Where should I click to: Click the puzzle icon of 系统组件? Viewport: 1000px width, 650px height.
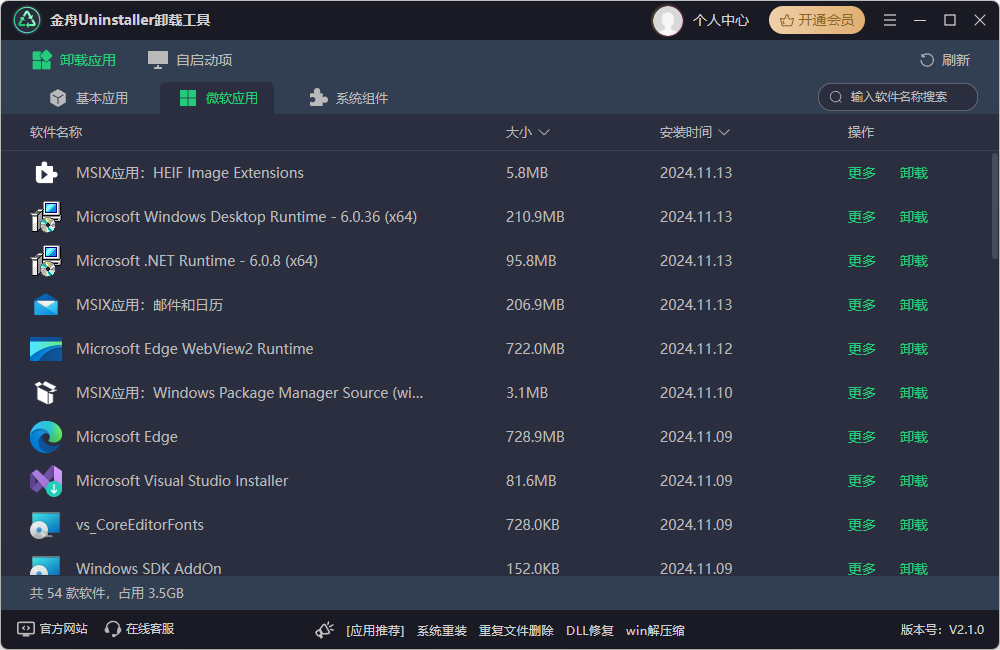[x=318, y=98]
